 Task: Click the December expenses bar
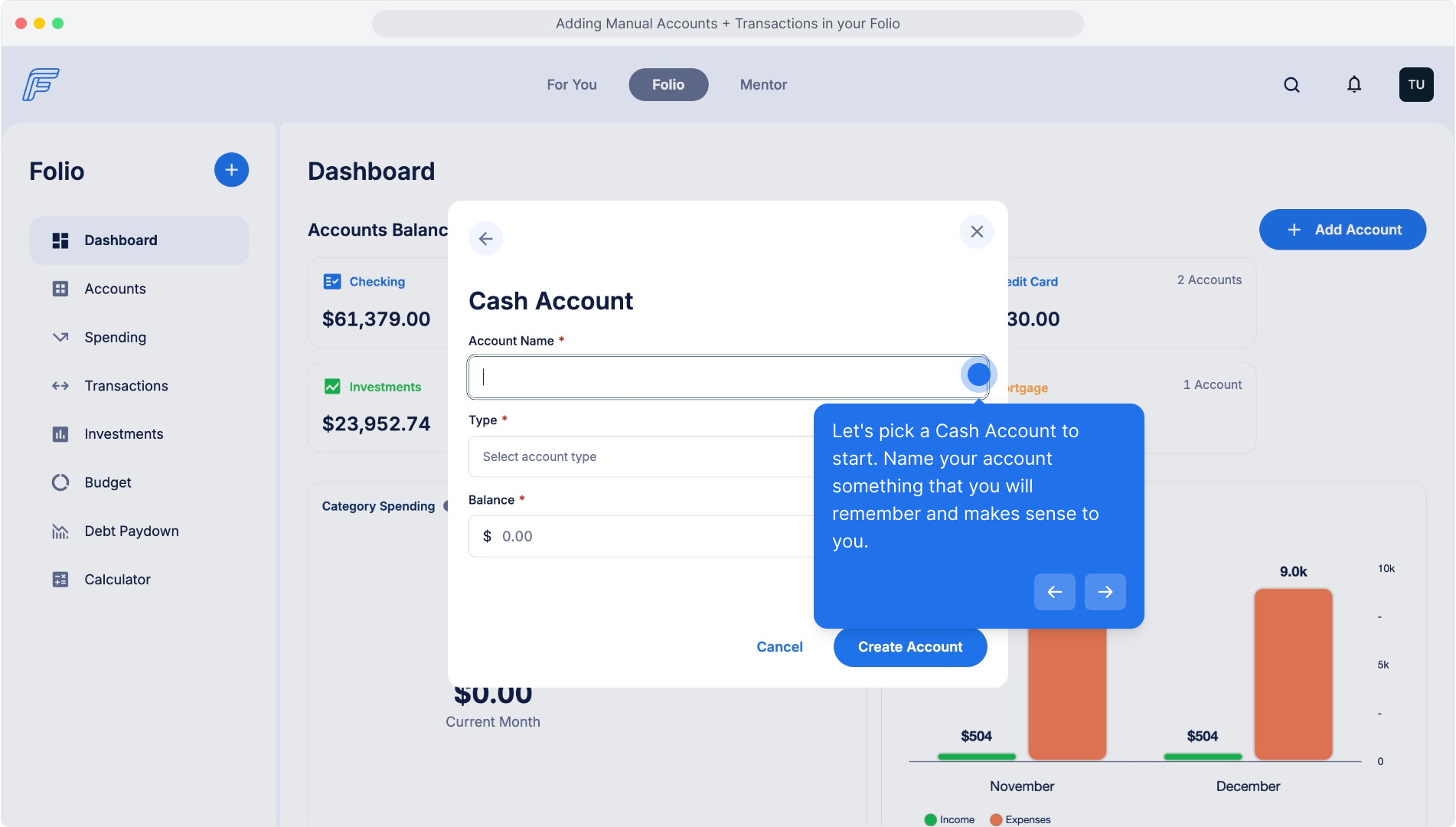click(x=1294, y=675)
